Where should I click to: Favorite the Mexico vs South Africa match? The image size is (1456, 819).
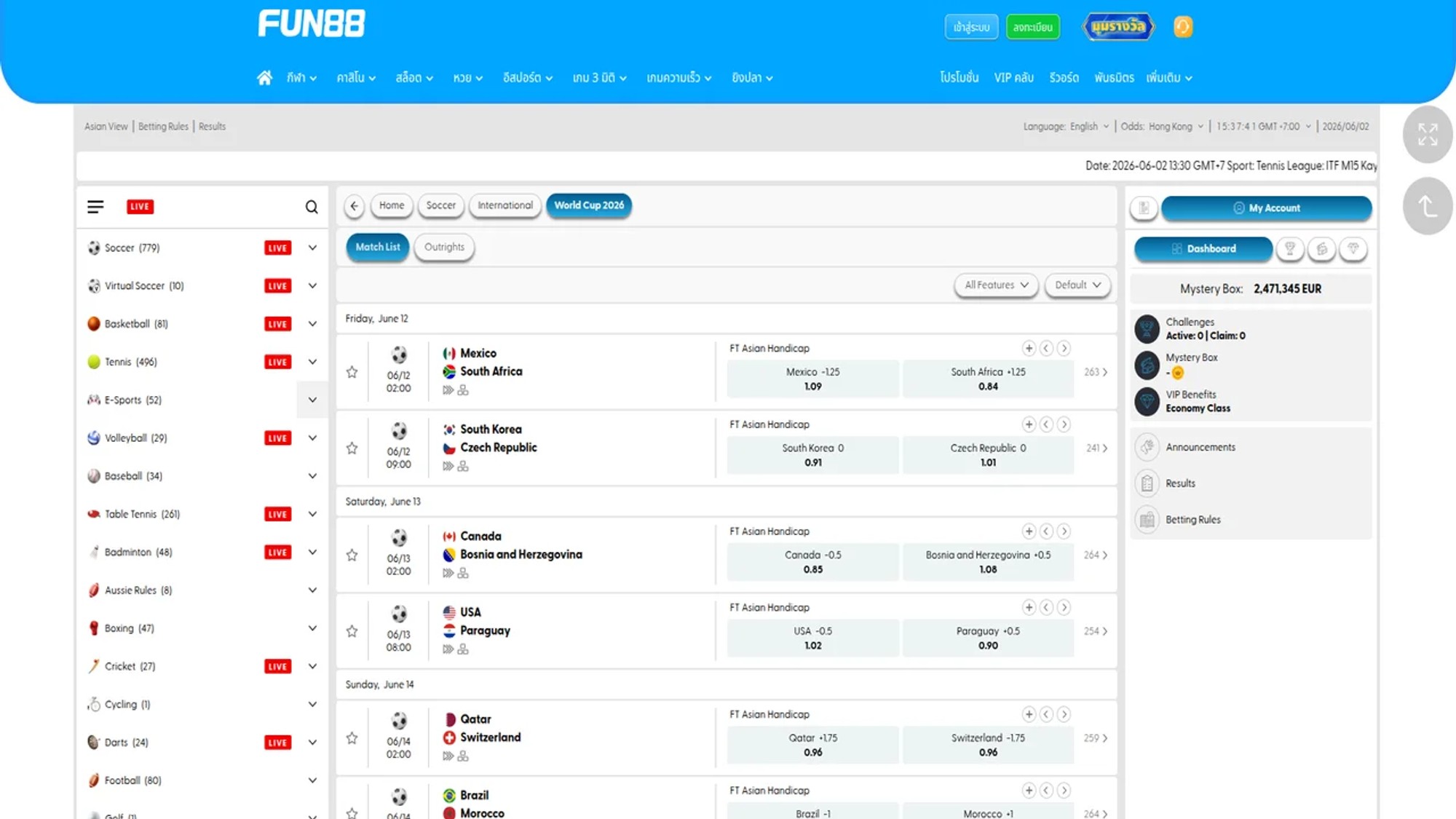tap(352, 372)
